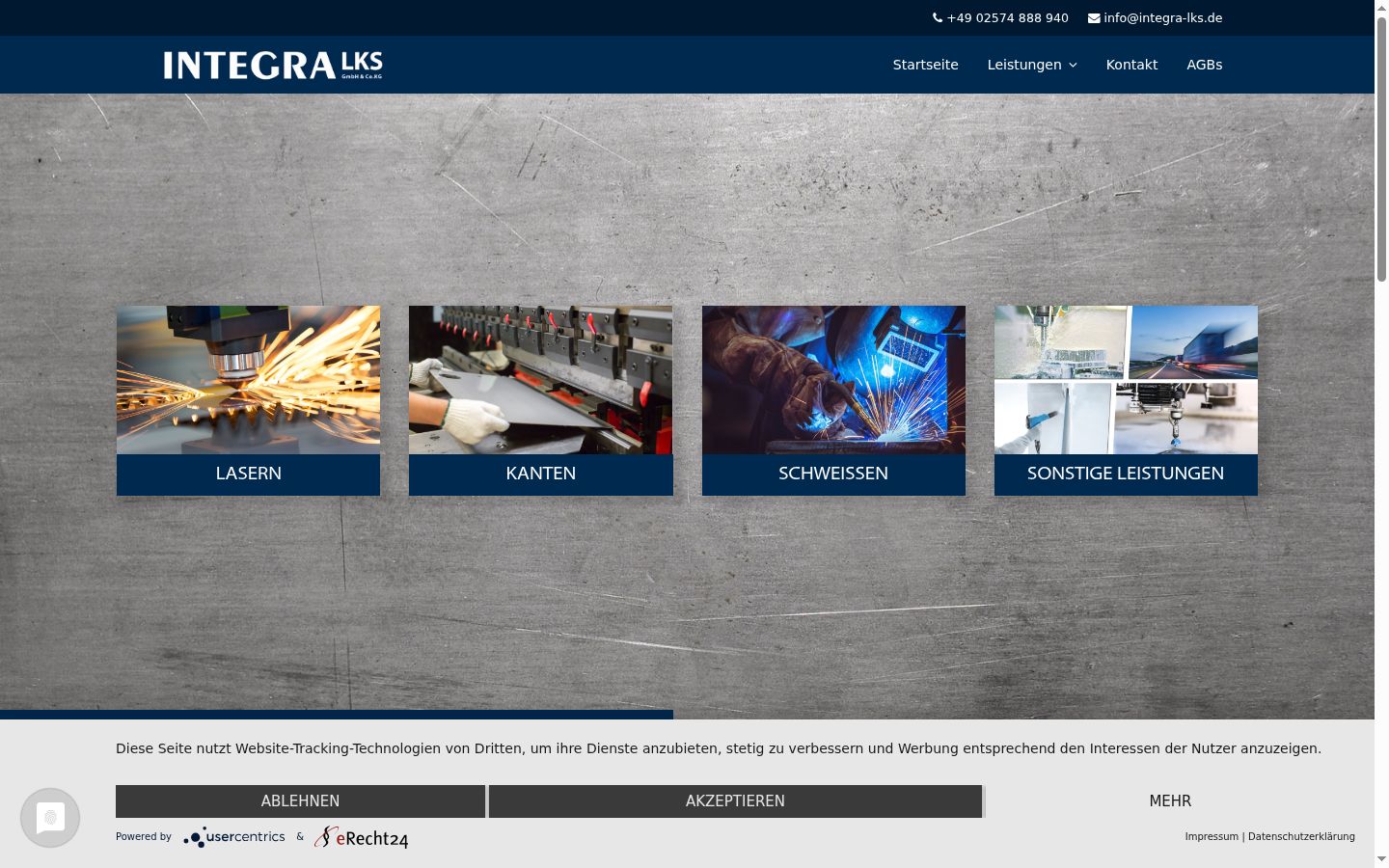Click the scrollbar down arrow
Viewport: 1389px width, 868px height.
(x=1381, y=858)
